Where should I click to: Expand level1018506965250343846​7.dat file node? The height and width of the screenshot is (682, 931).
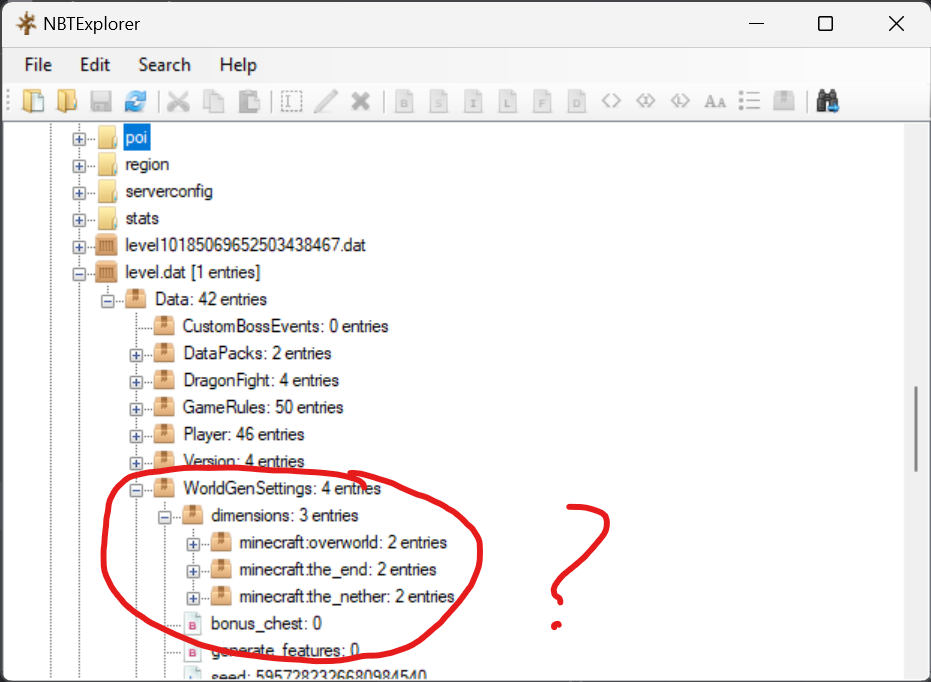tap(79, 247)
